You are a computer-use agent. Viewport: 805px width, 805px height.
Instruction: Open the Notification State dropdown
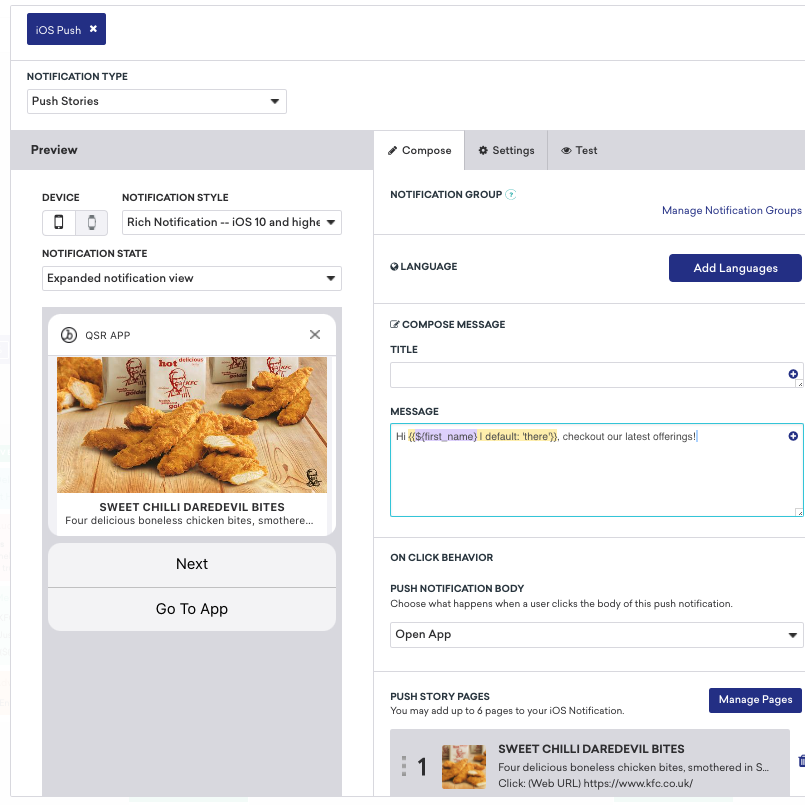coord(191,277)
